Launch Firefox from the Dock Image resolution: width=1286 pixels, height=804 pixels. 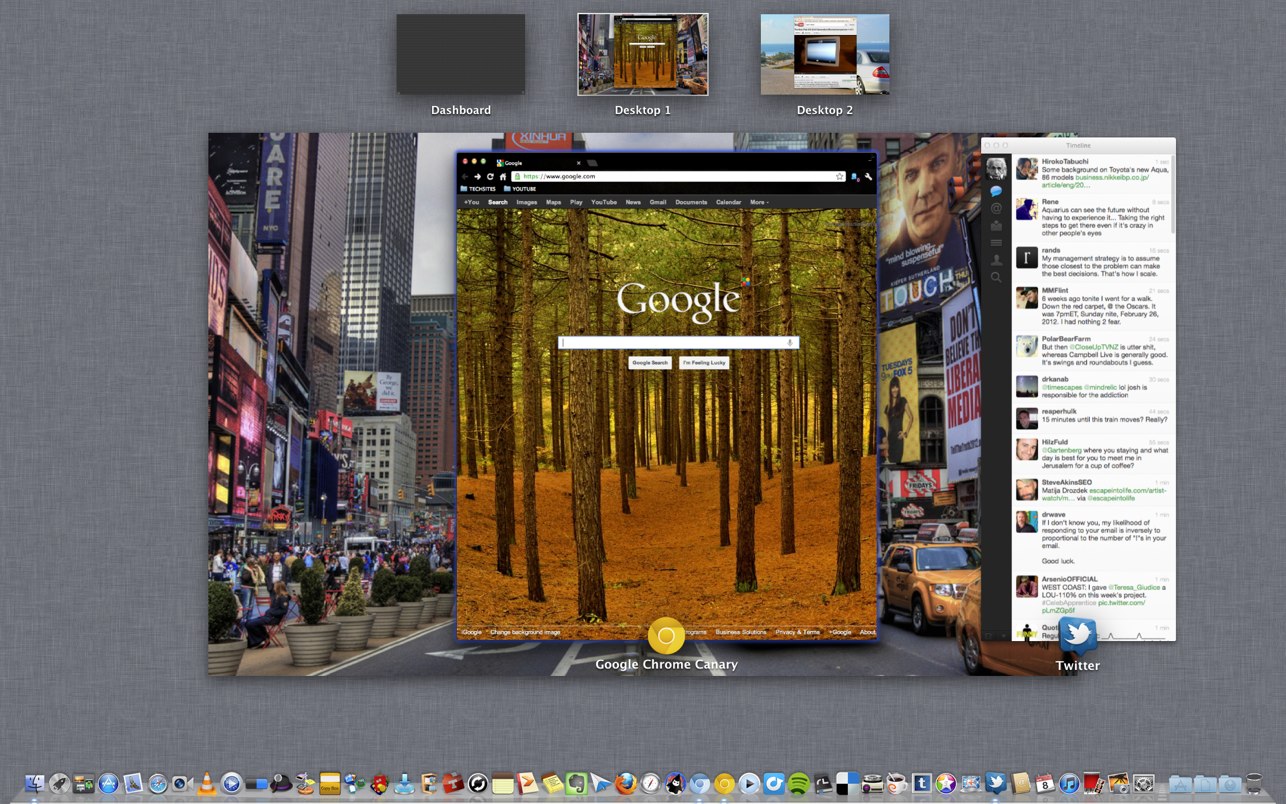(626, 783)
